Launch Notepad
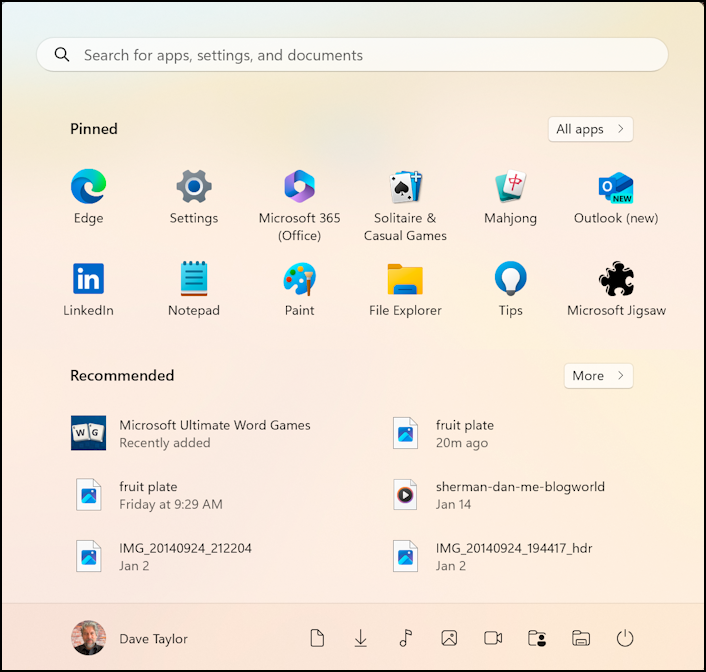706x672 pixels. pyautogui.click(x=194, y=289)
